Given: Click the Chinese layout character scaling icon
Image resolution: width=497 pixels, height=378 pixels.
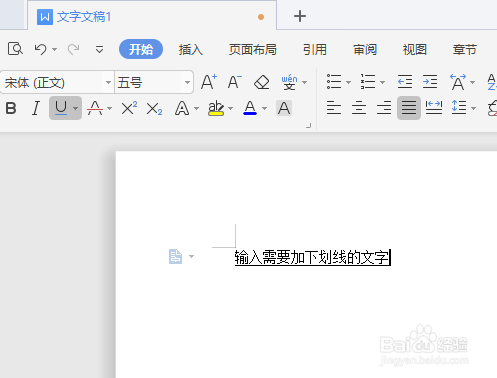Looking at the screenshot, I should [x=458, y=82].
